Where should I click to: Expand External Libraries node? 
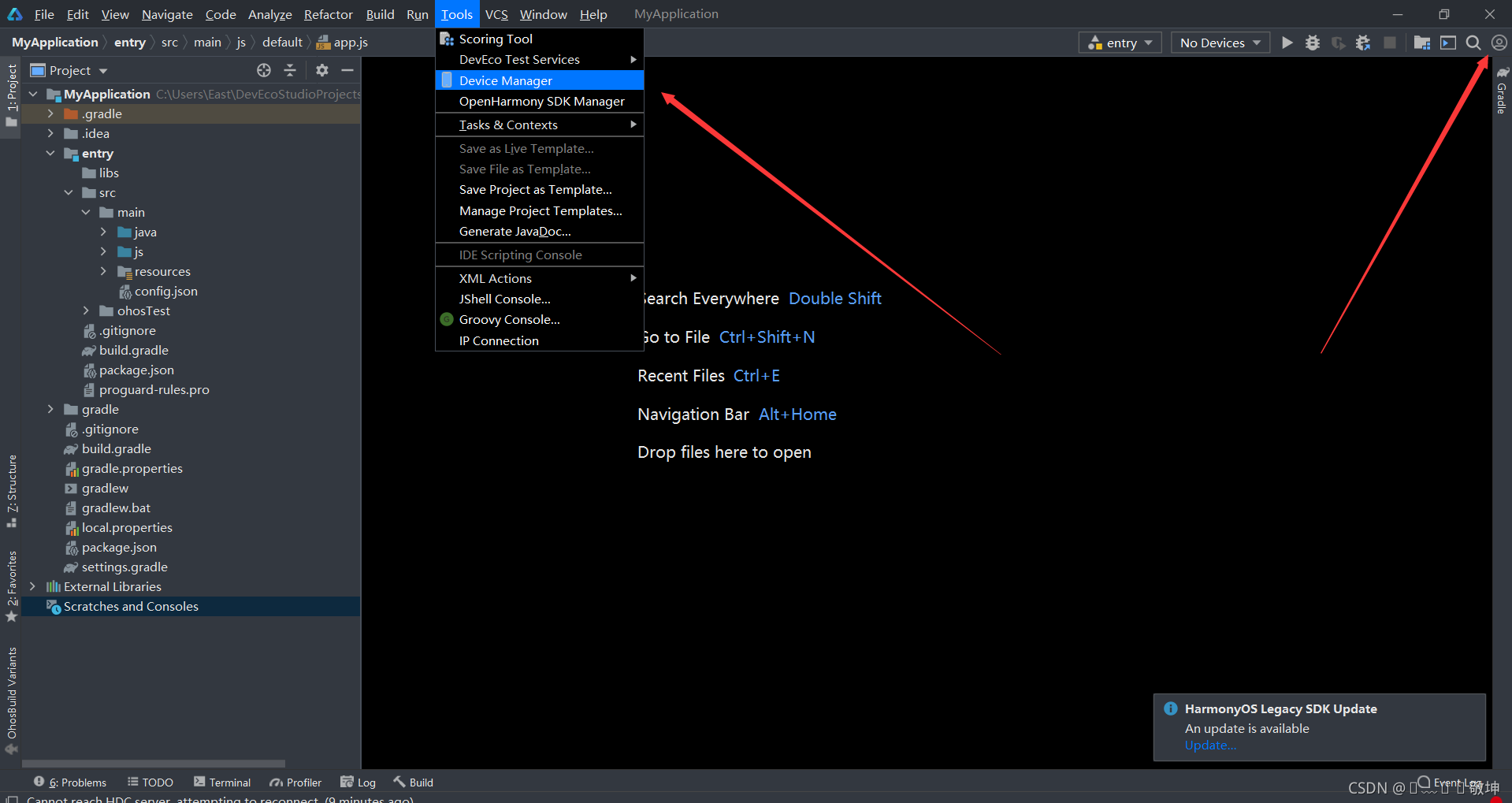pos(32,586)
